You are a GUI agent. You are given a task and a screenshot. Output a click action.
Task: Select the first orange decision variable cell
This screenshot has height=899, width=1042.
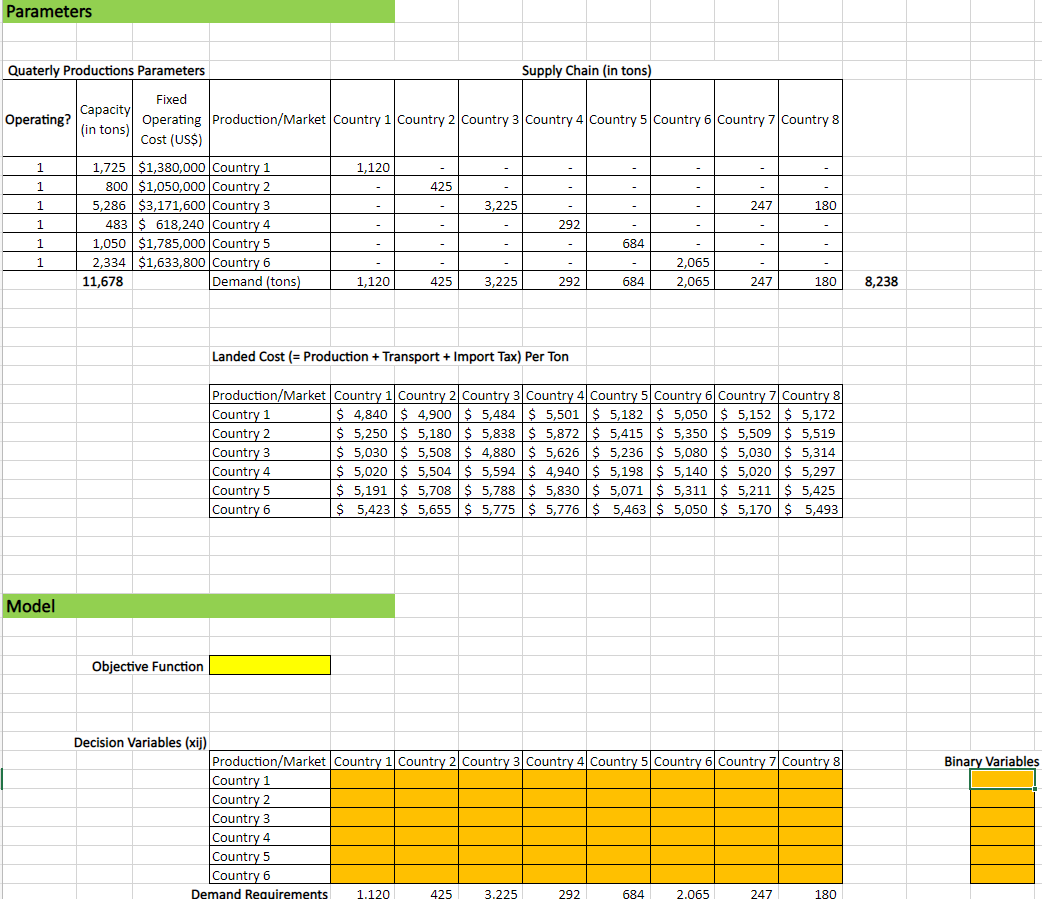coord(362,780)
